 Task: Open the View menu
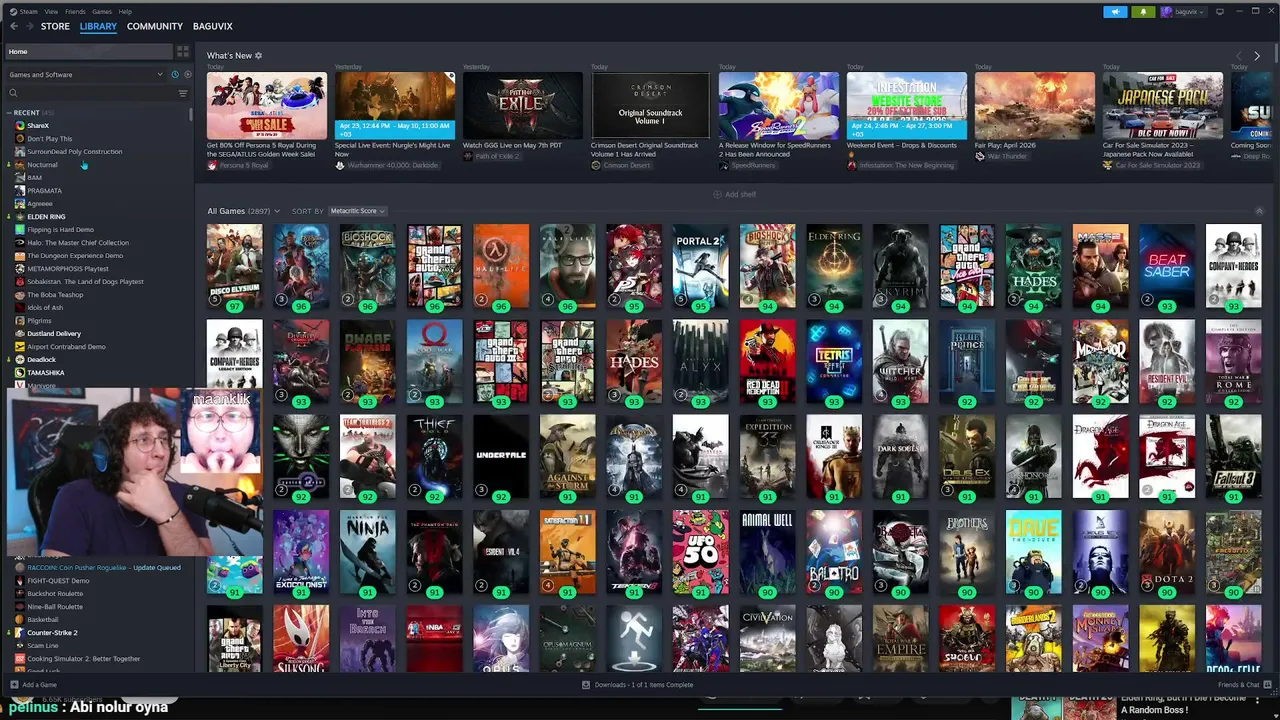[x=50, y=11]
